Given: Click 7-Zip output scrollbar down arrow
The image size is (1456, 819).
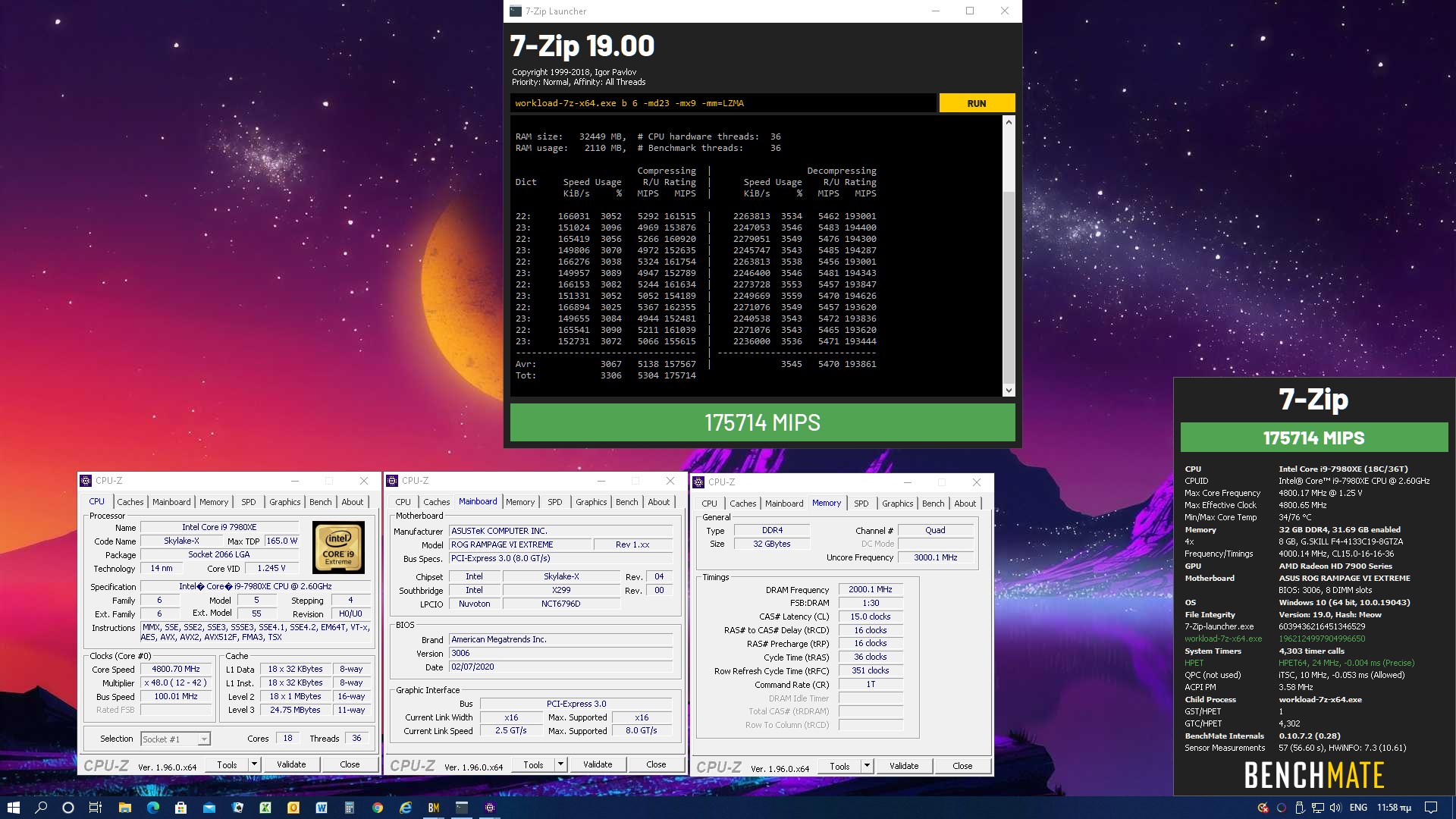Looking at the screenshot, I should pos(1009,391).
